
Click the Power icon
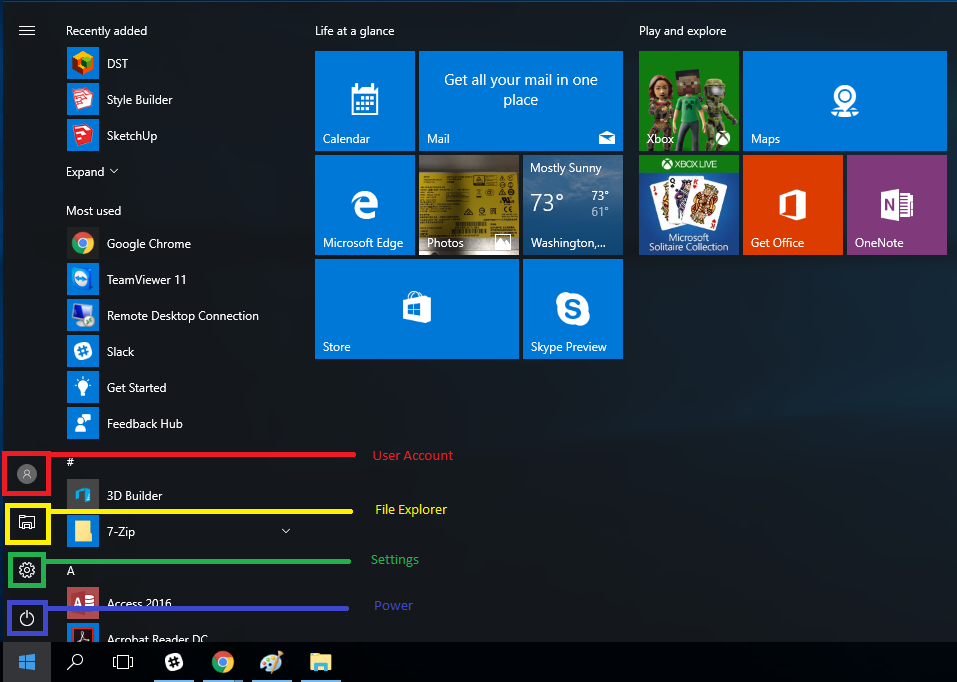[27, 619]
